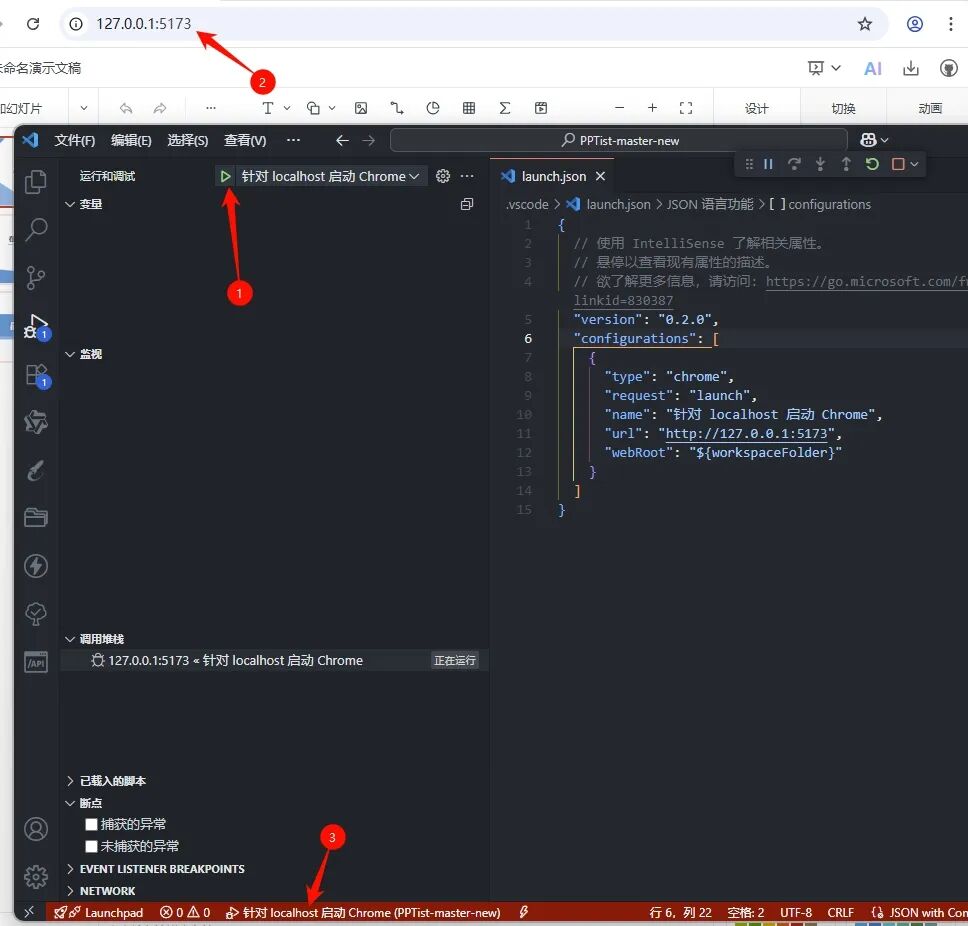The image size is (968, 926).
Task: Close the launch.json tab
Action: pyautogui.click(x=600, y=177)
